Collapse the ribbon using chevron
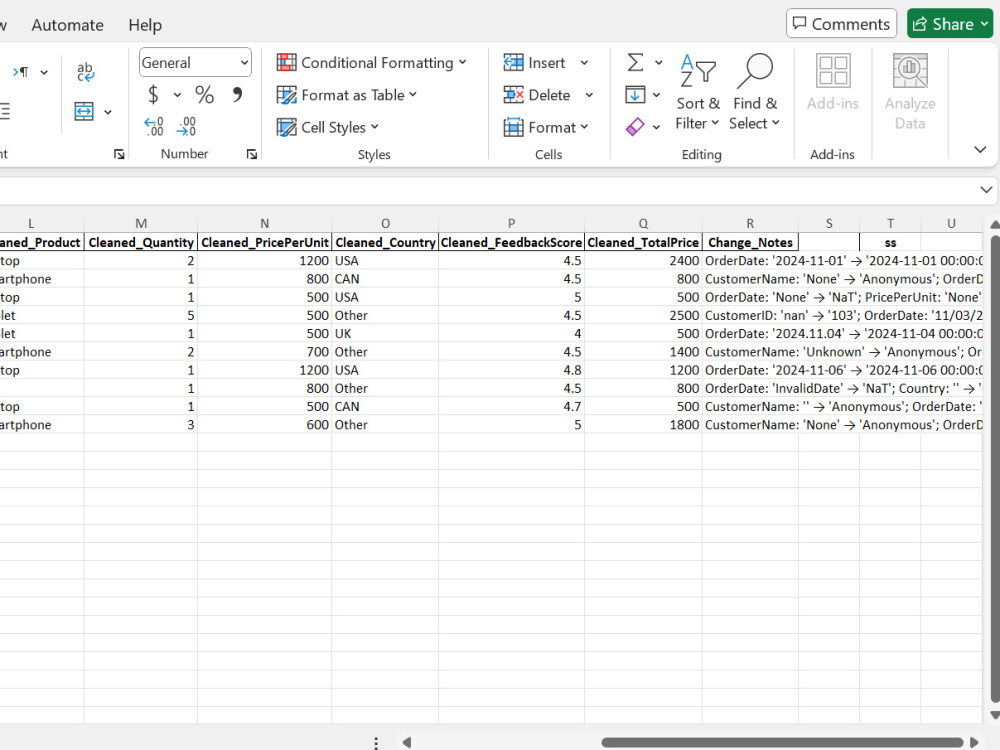 (980, 150)
